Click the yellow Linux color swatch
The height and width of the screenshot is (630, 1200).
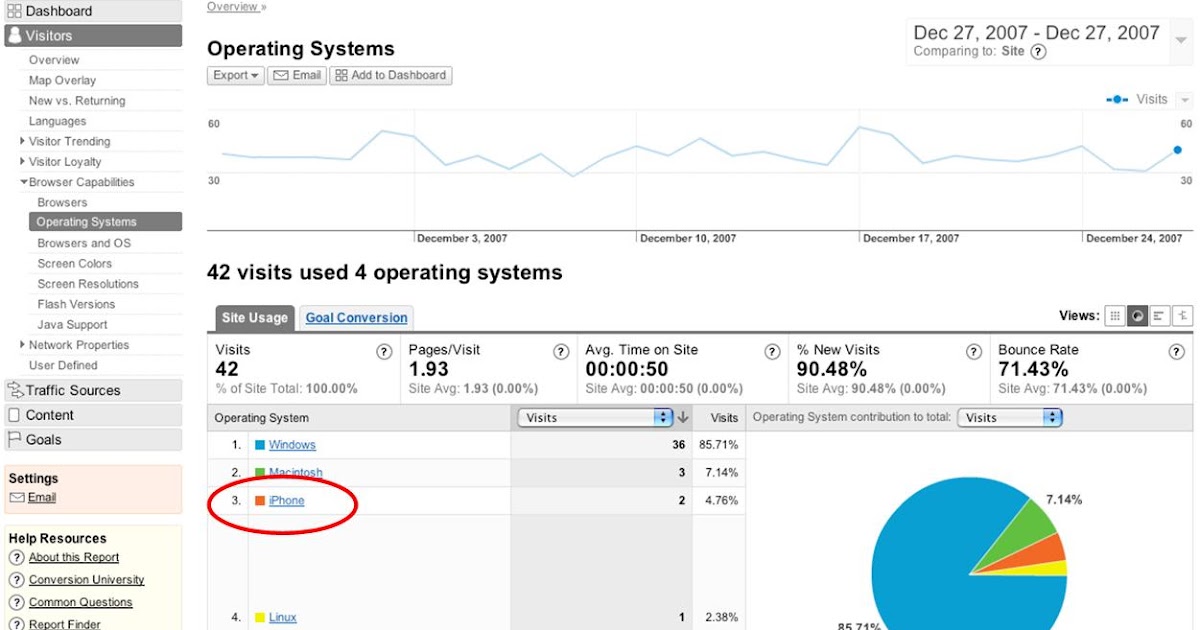260,618
